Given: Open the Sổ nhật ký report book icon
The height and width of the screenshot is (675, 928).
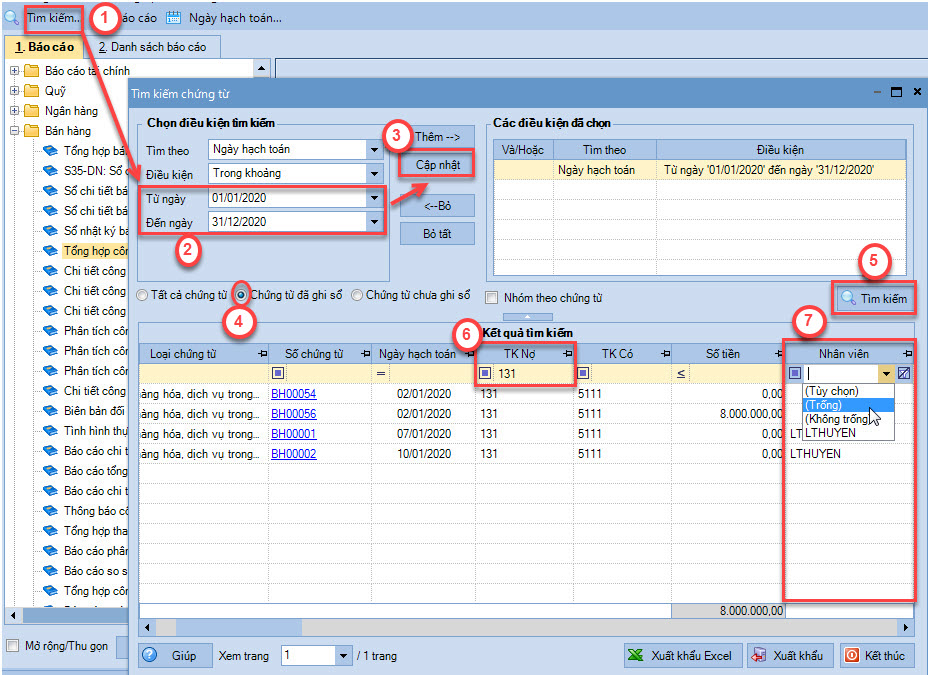Looking at the screenshot, I should pyautogui.click(x=51, y=231).
